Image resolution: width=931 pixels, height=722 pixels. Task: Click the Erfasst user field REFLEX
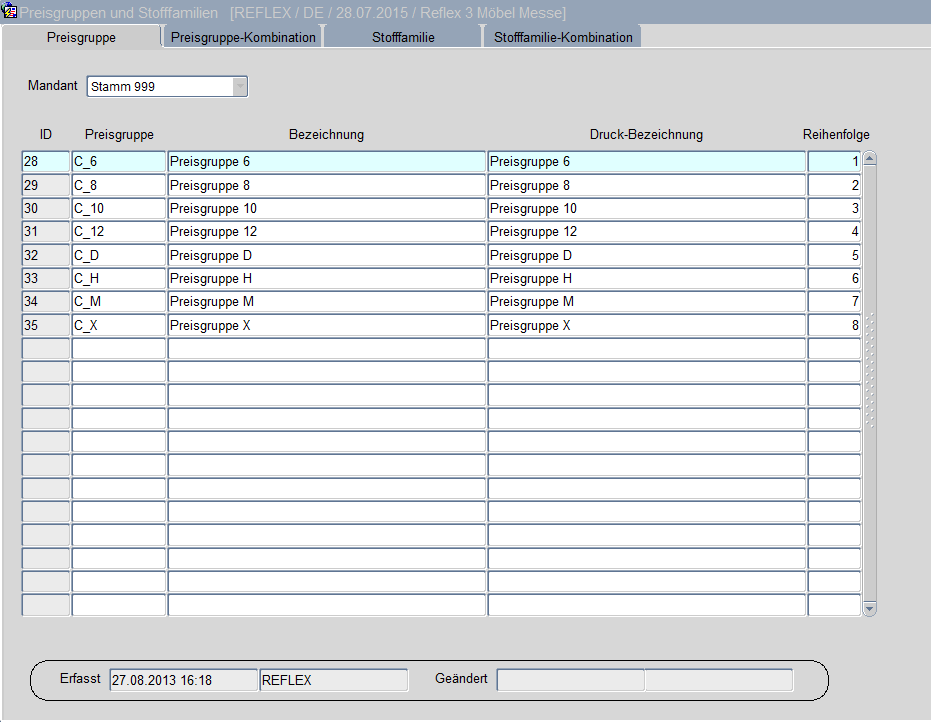(x=333, y=680)
